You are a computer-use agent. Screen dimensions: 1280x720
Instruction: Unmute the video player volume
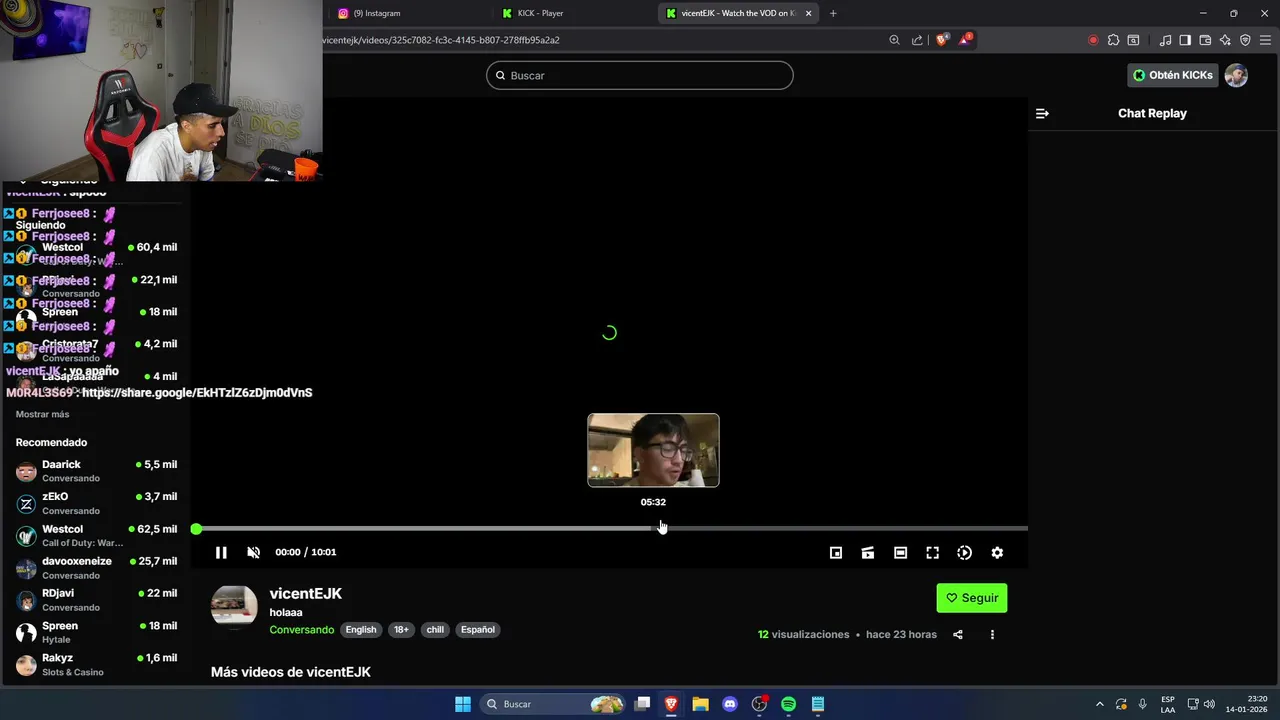(254, 552)
